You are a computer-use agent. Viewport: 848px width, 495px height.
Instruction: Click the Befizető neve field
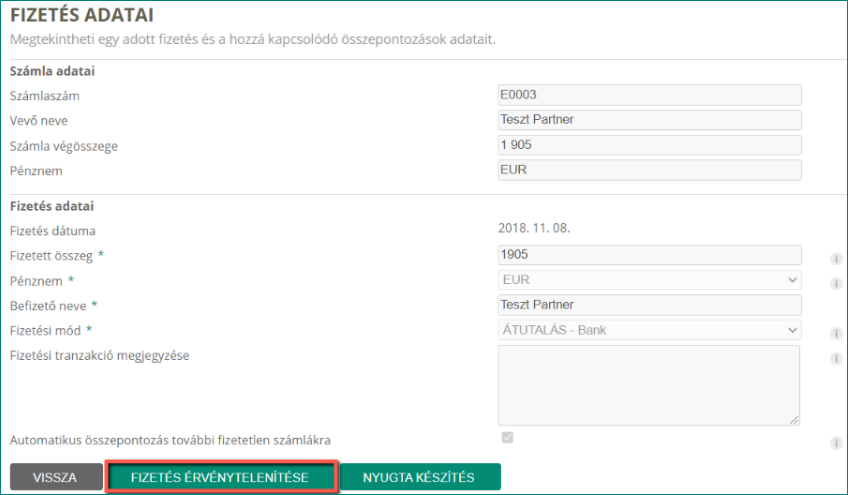[x=650, y=305]
